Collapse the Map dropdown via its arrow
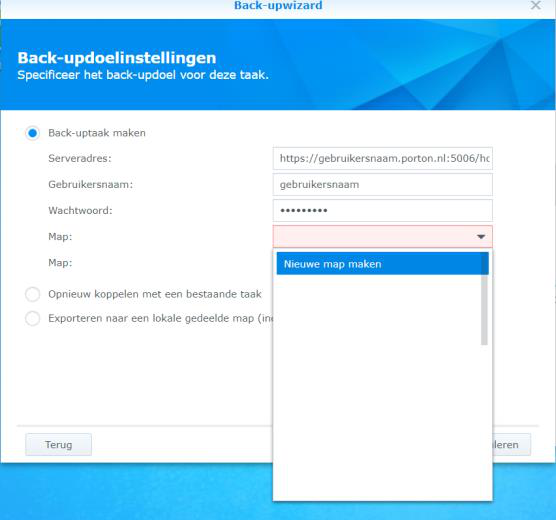The height and width of the screenshot is (520, 556). [481, 237]
